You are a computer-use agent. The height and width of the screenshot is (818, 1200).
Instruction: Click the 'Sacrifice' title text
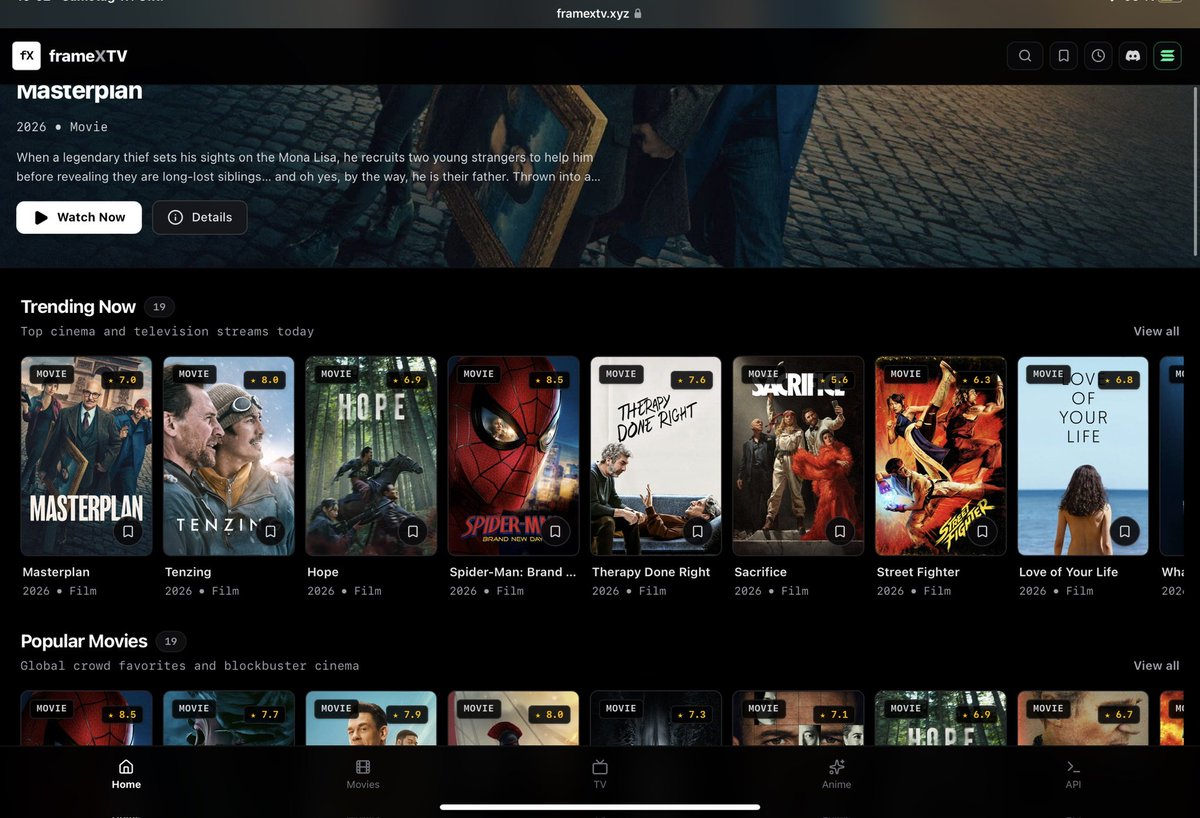pos(760,572)
